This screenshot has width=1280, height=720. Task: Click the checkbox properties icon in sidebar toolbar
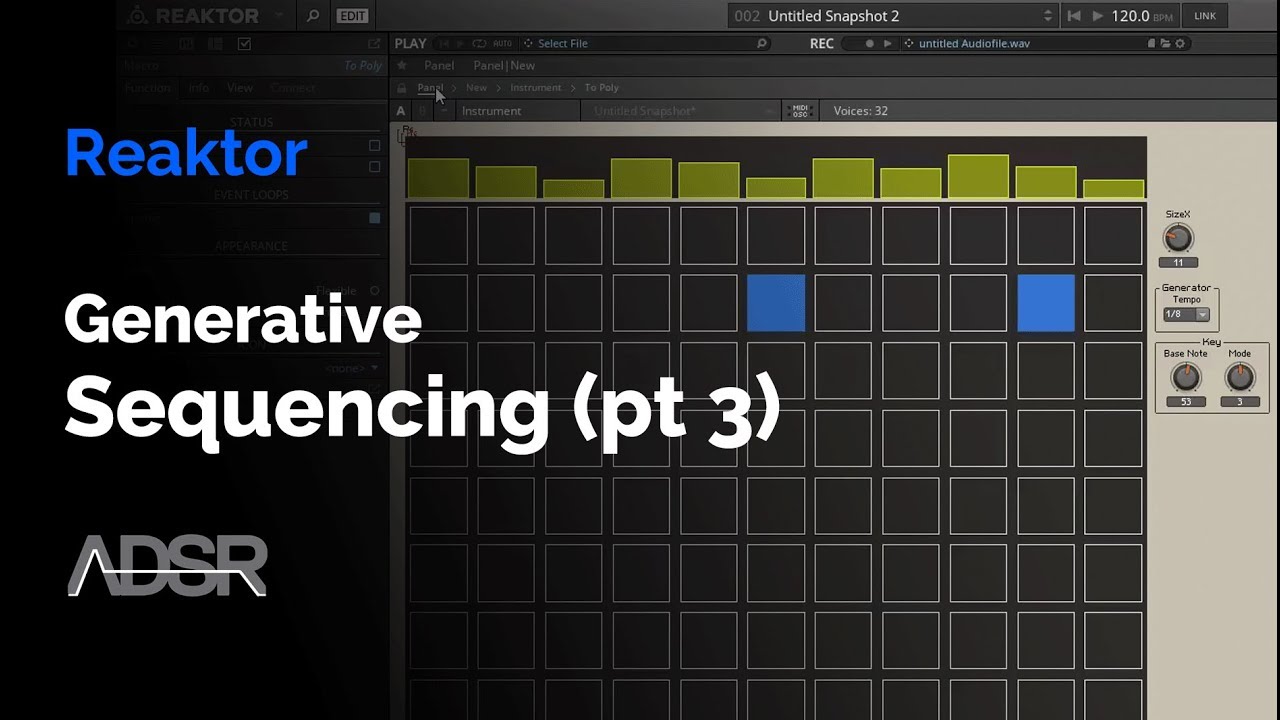(244, 44)
